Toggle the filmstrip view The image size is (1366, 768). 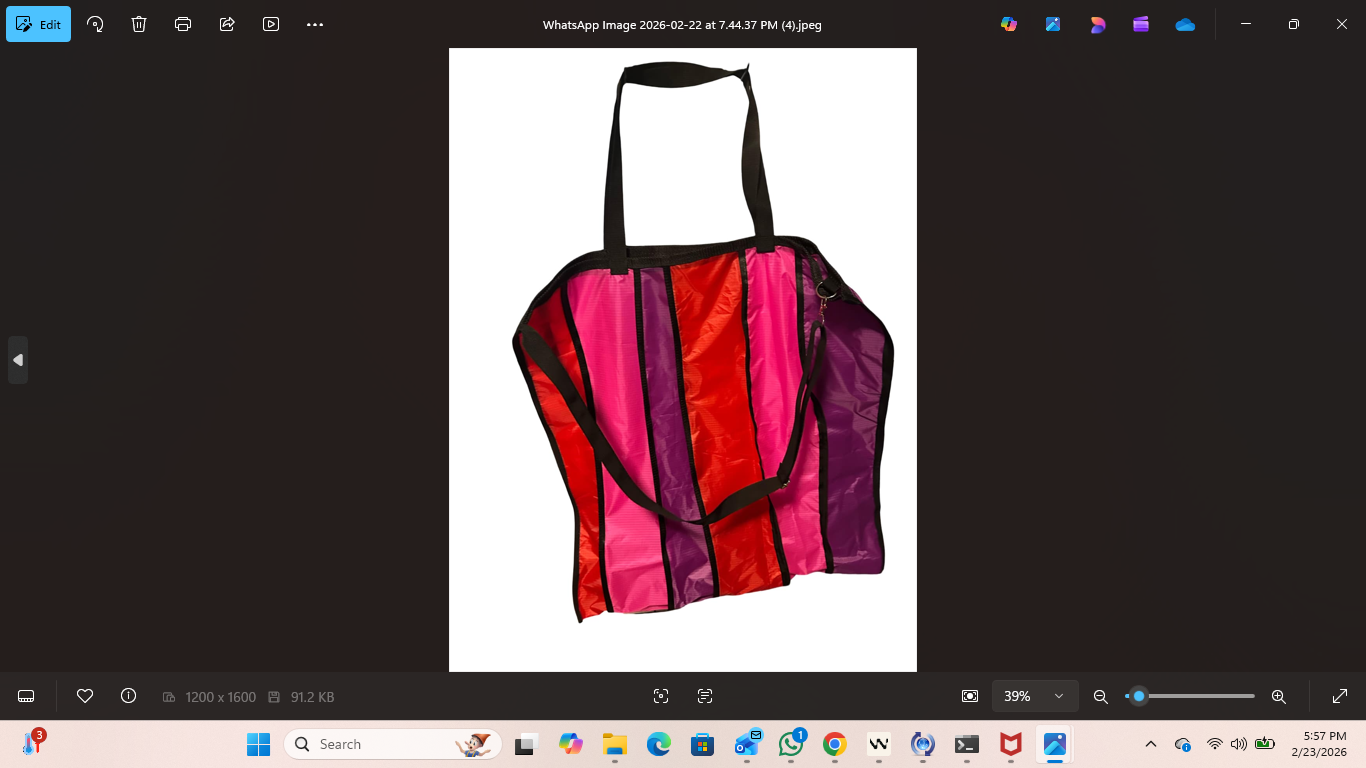(x=27, y=696)
